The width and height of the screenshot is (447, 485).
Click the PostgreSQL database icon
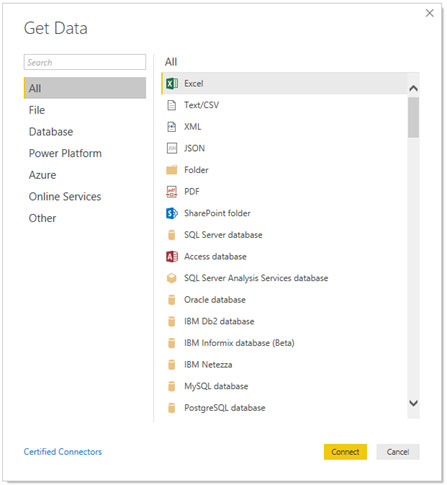click(172, 408)
